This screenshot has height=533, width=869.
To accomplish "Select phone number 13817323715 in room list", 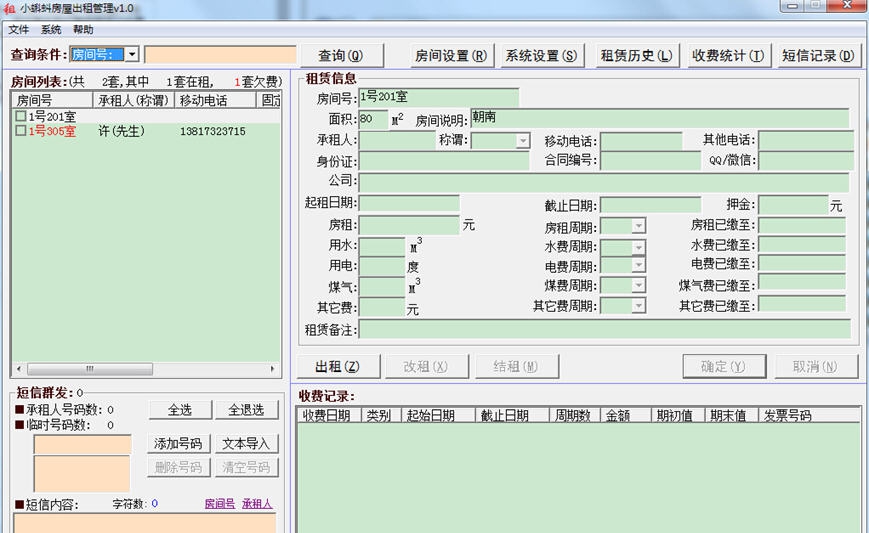I will (212, 131).
